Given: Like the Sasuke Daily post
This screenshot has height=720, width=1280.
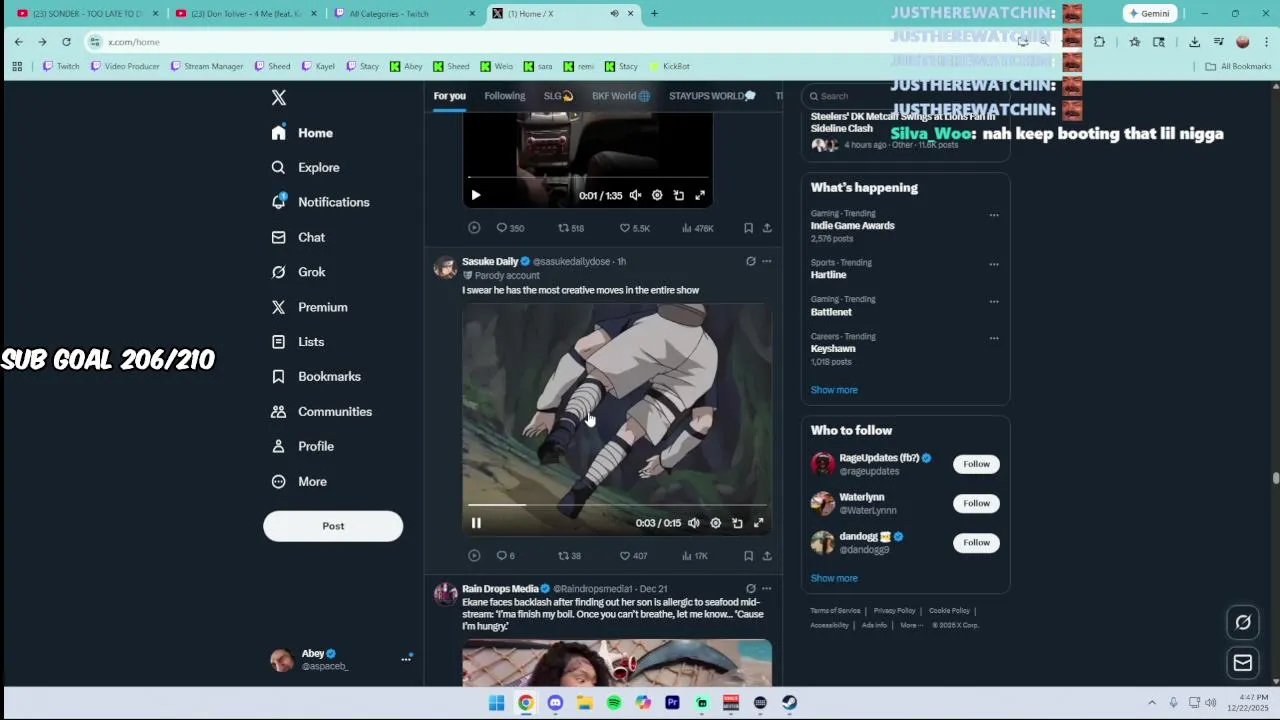Looking at the screenshot, I should pos(633,556).
